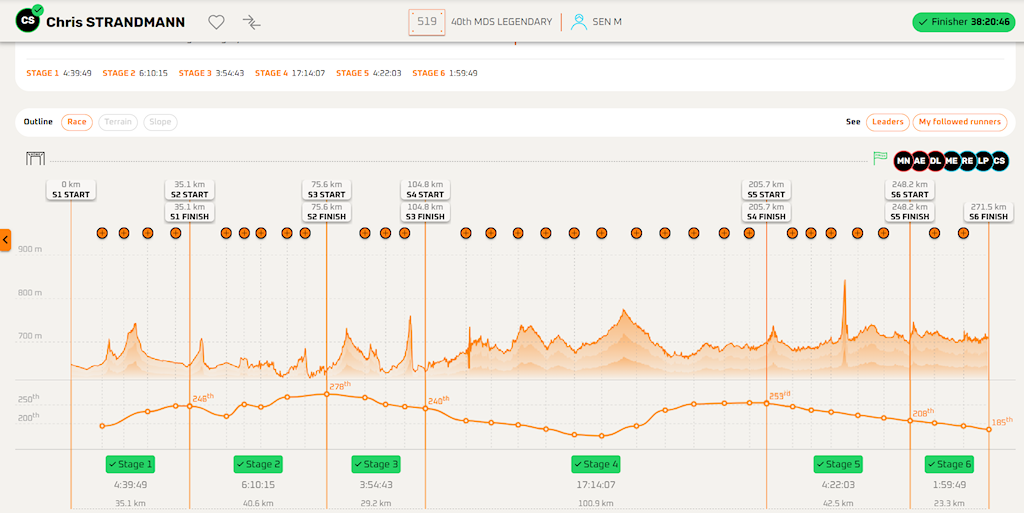This screenshot has height=513, width=1024.
Task: Click the bib number 519 badge
Action: pos(427,22)
